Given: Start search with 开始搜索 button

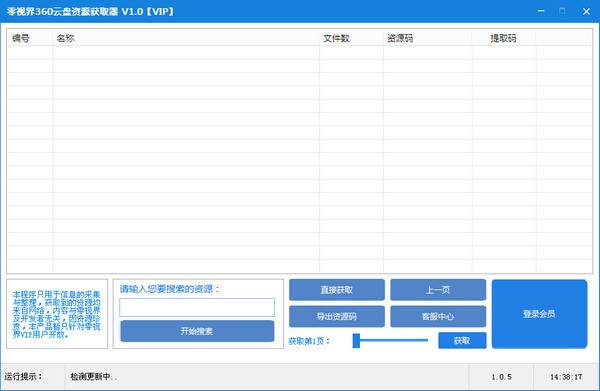Looking at the screenshot, I should pos(197,331).
